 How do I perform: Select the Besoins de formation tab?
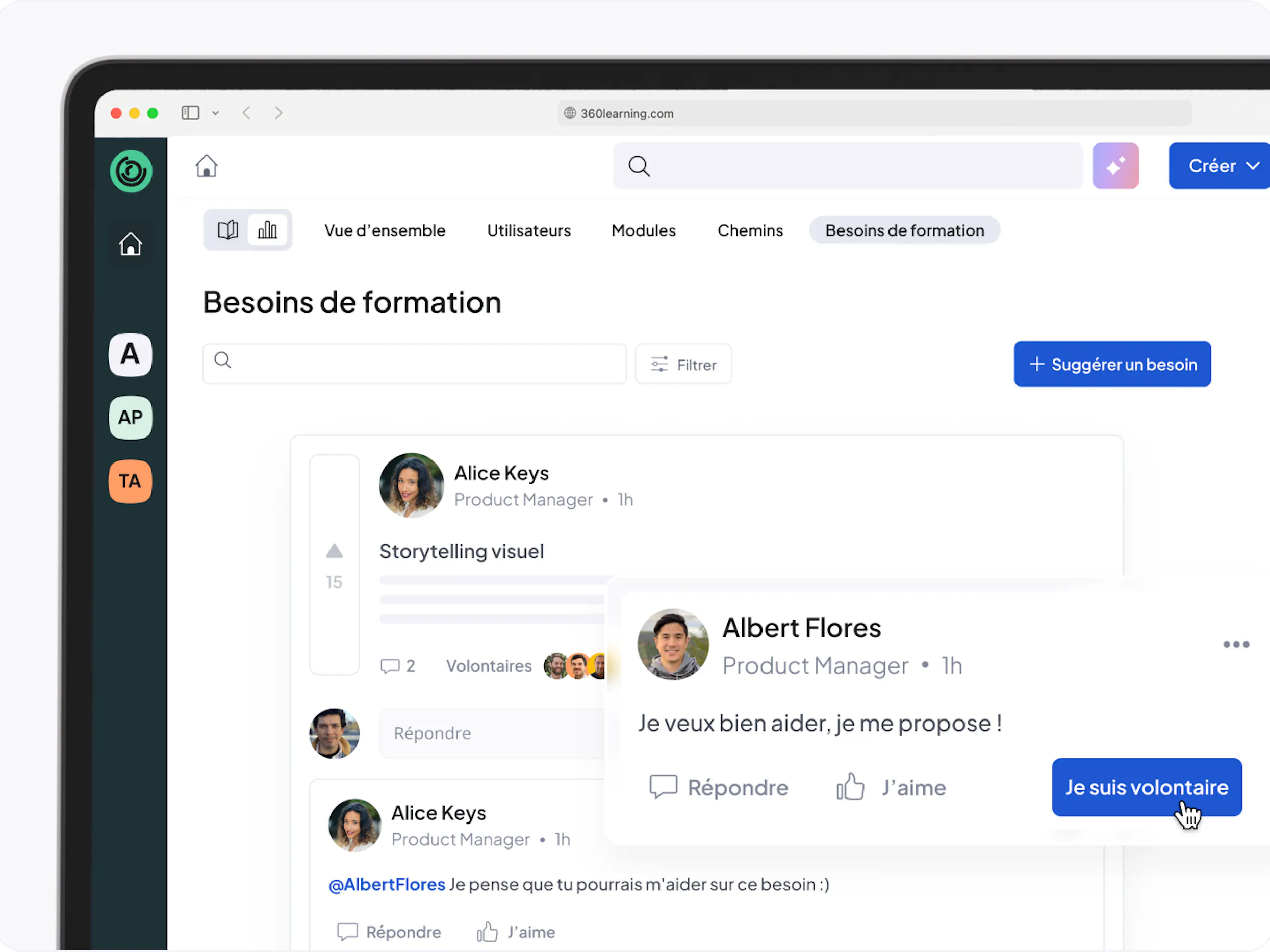coord(904,230)
